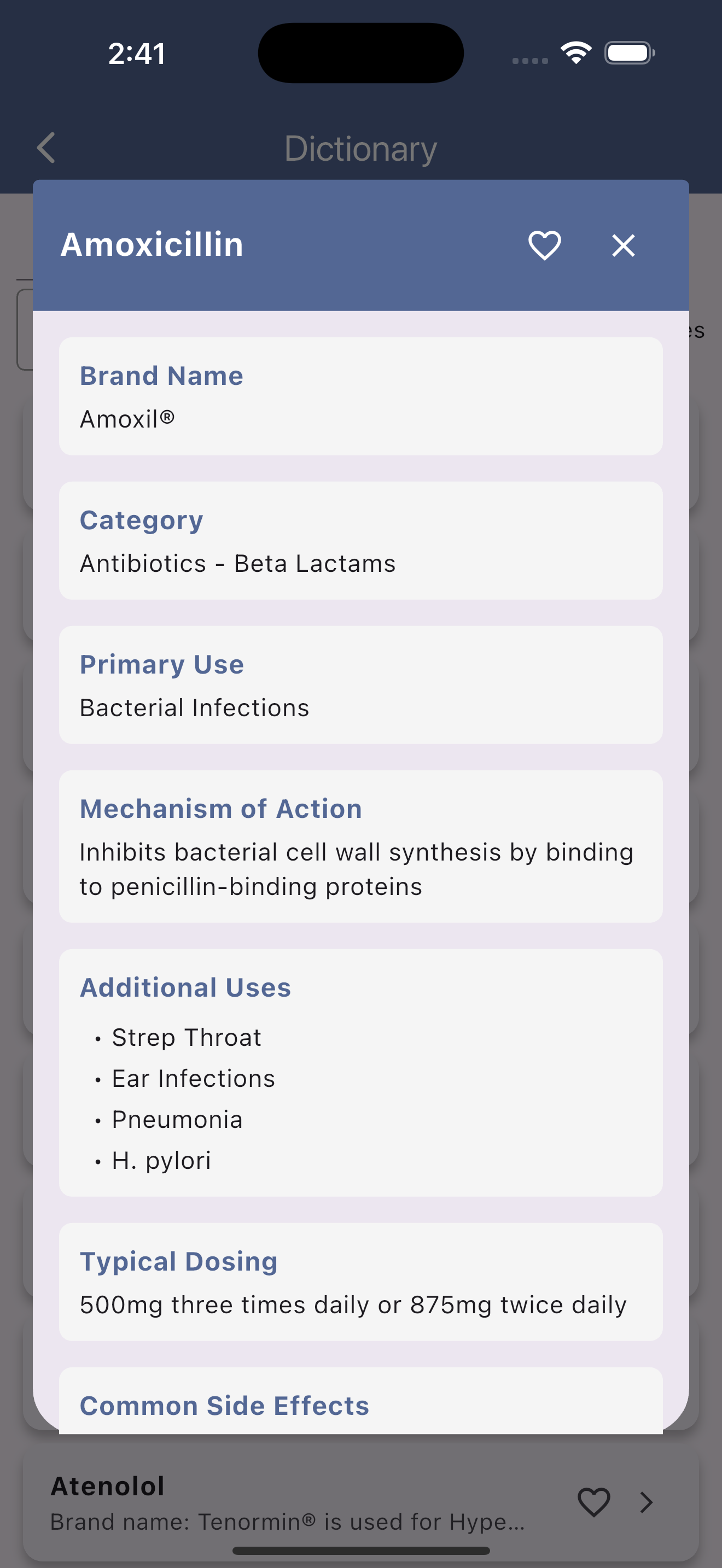Select the Additional Uses card
722x1568 pixels.
360,1073
